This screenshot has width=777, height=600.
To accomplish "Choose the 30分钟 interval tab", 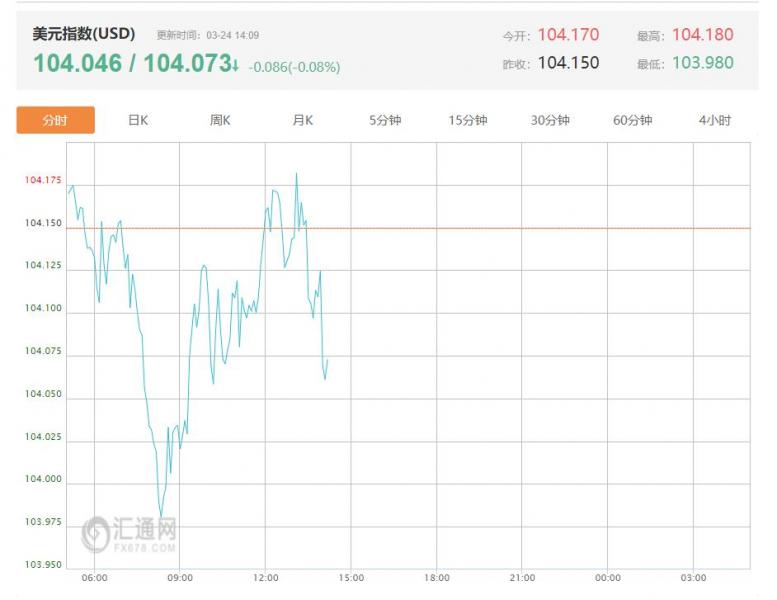I will 550,120.
